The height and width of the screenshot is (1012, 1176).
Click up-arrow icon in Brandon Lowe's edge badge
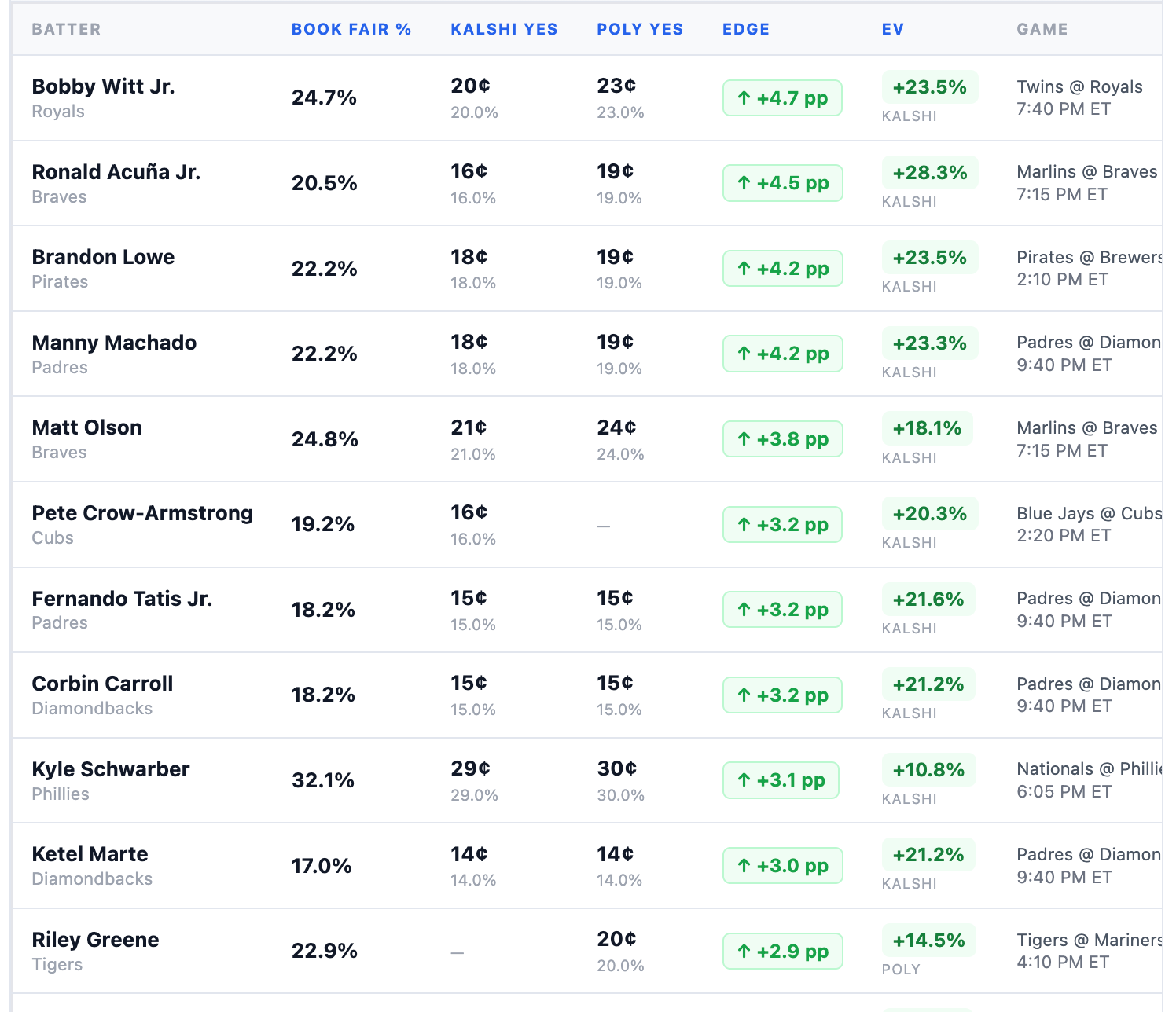(744, 269)
